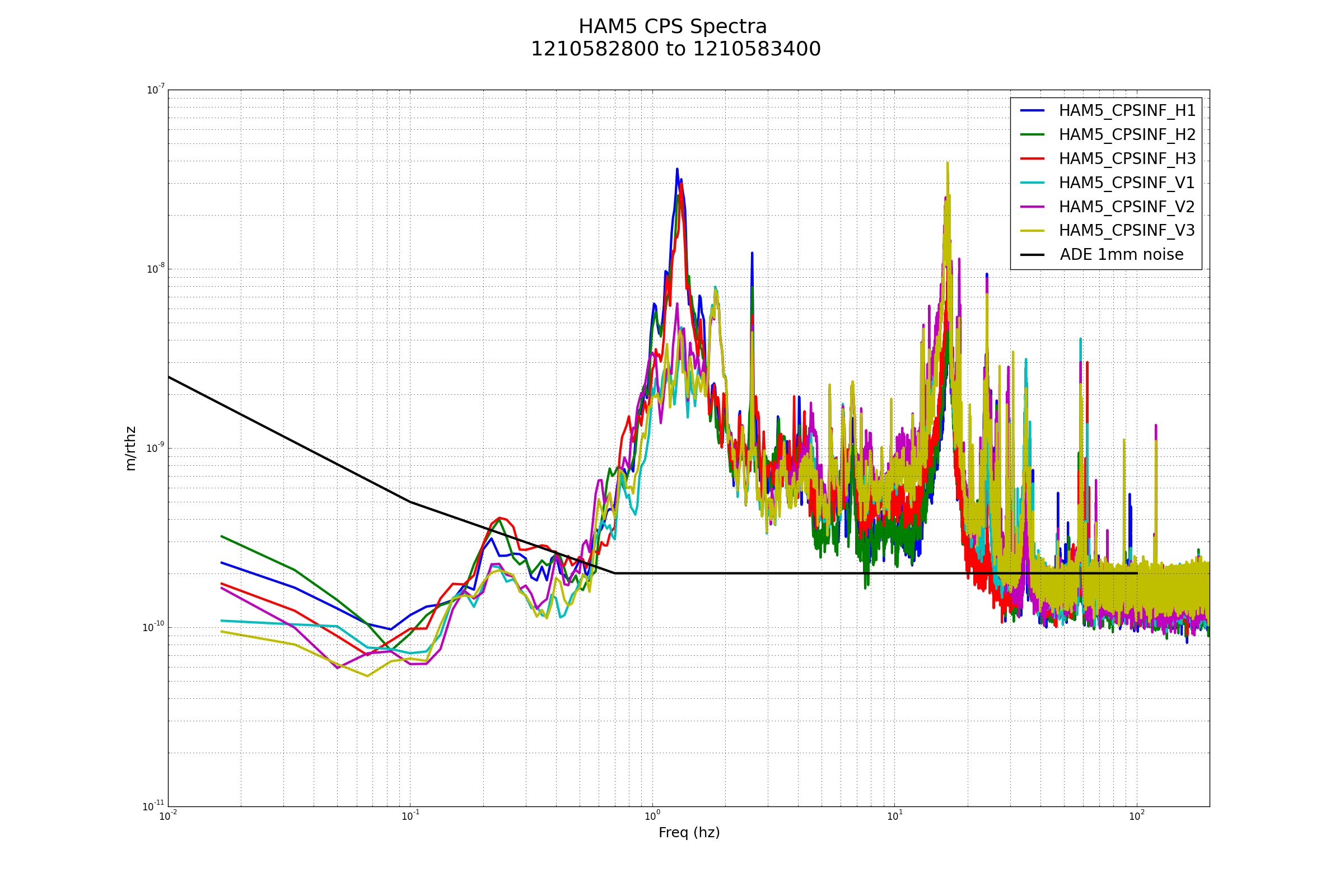Click the HAM5_CPSINF_V2 legend label

(1126, 207)
